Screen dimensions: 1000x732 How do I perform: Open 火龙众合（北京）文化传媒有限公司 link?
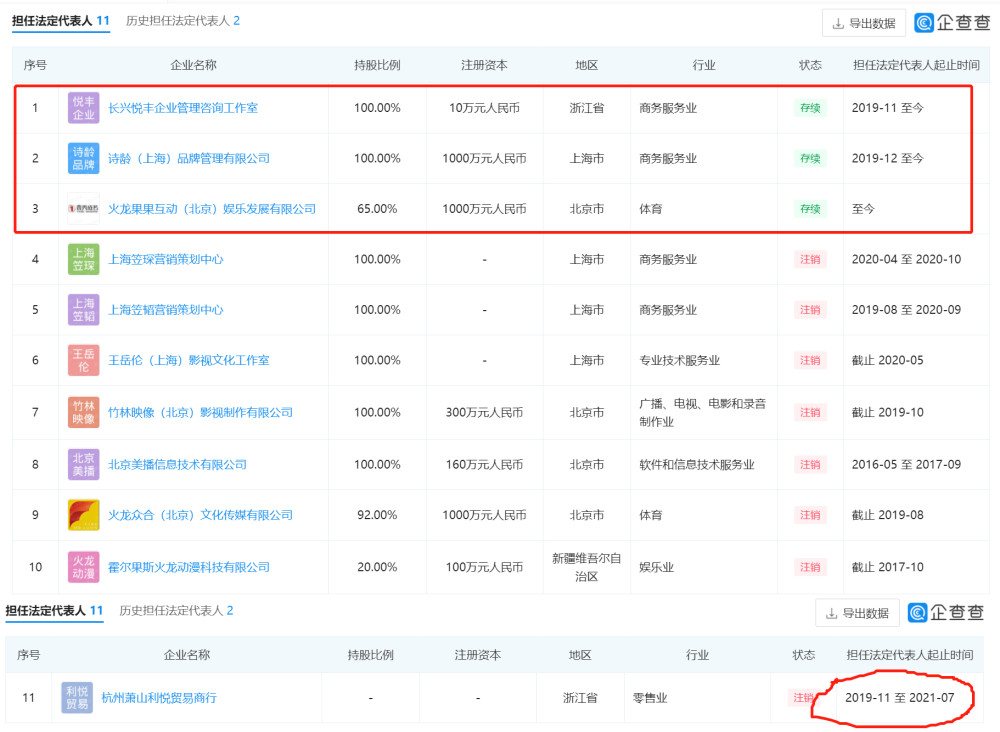[x=200, y=515]
